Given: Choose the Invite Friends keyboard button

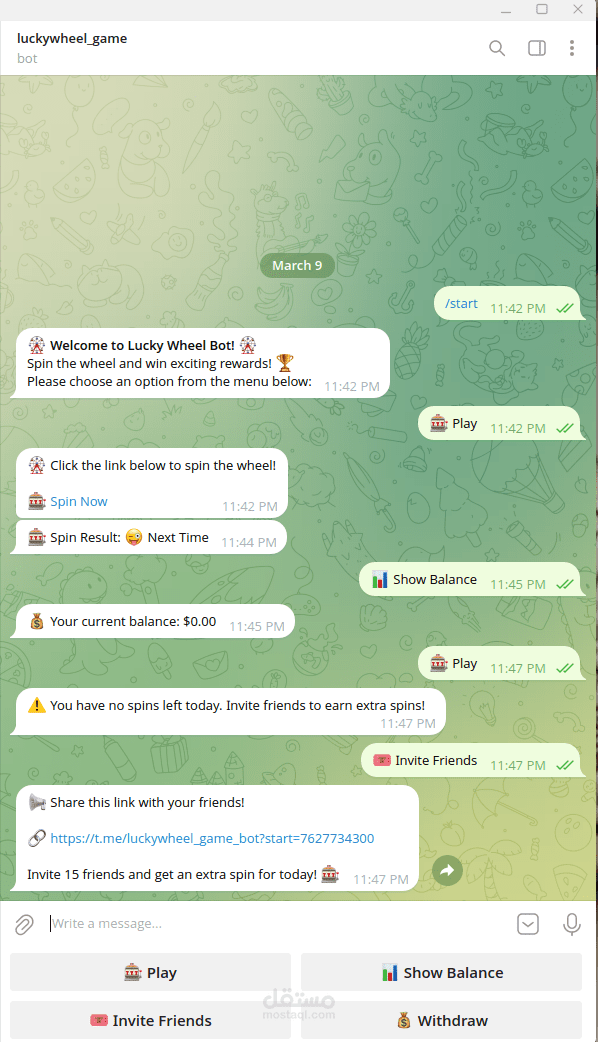Looking at the screenshot, I should 150,1020.
